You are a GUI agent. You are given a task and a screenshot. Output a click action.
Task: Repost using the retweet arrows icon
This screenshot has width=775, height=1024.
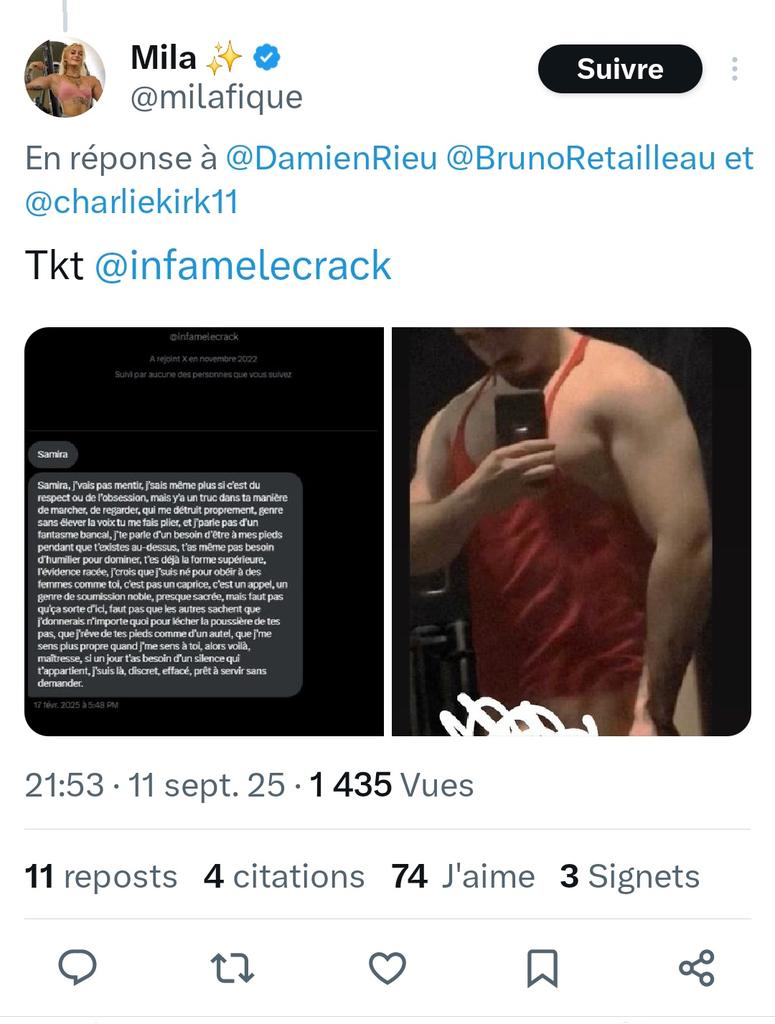click(x=232, y=968)
